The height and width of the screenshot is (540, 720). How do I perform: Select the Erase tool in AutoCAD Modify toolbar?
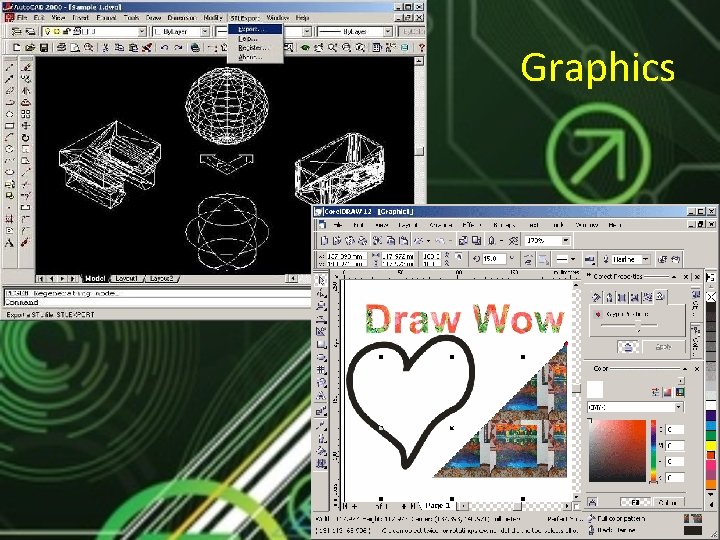(x=26, y=68)
